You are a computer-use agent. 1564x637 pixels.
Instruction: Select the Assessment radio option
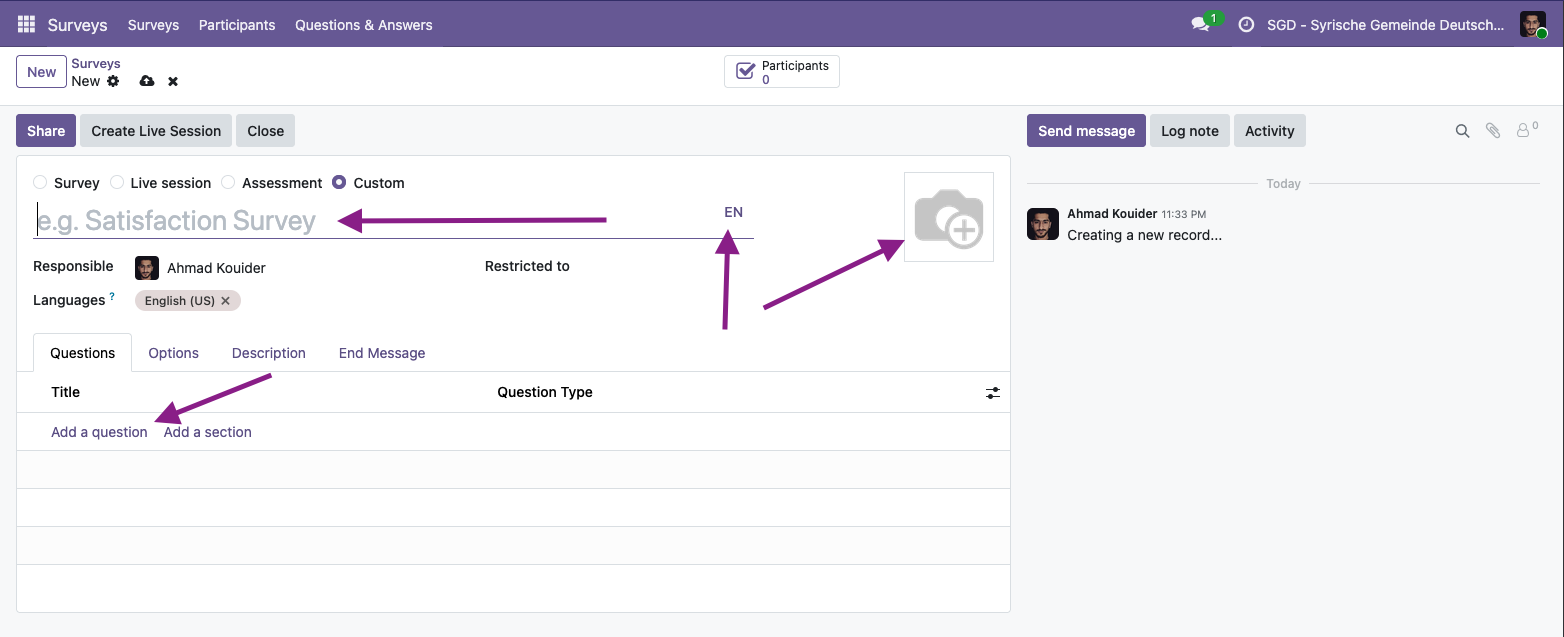coord(228,183)
